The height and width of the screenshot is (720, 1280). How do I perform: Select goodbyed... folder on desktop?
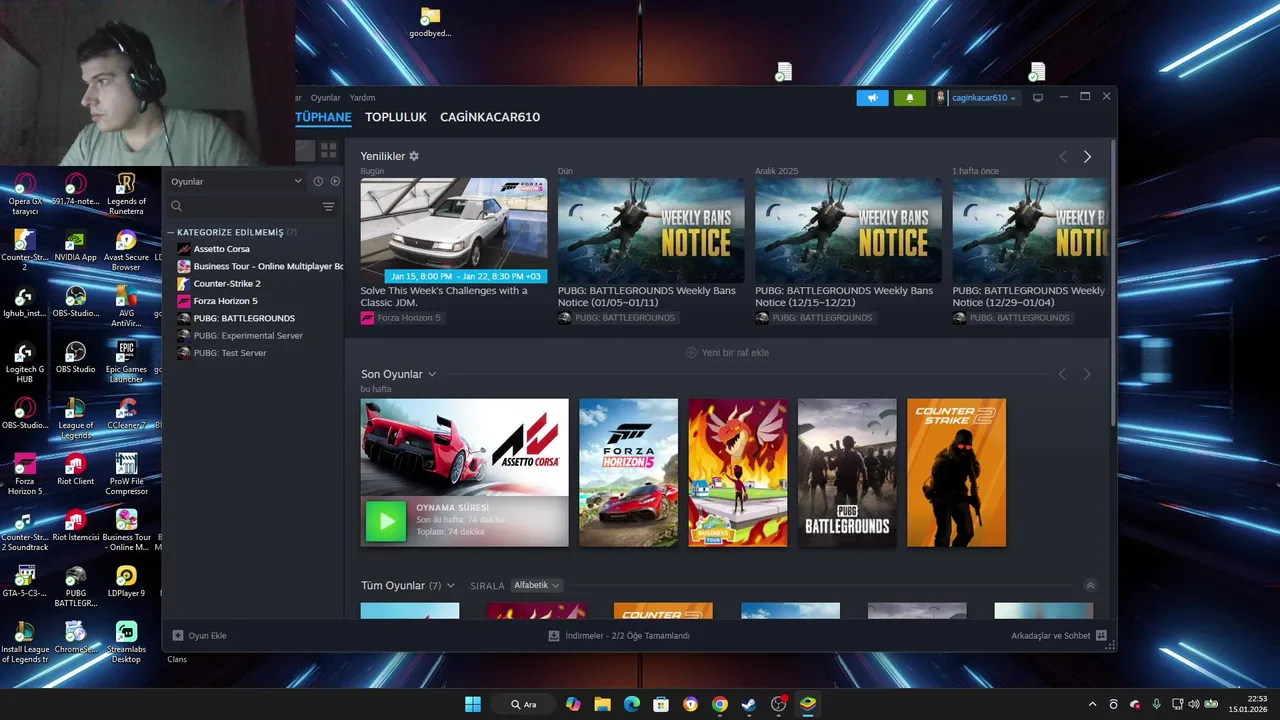click(x=430, y=22)
